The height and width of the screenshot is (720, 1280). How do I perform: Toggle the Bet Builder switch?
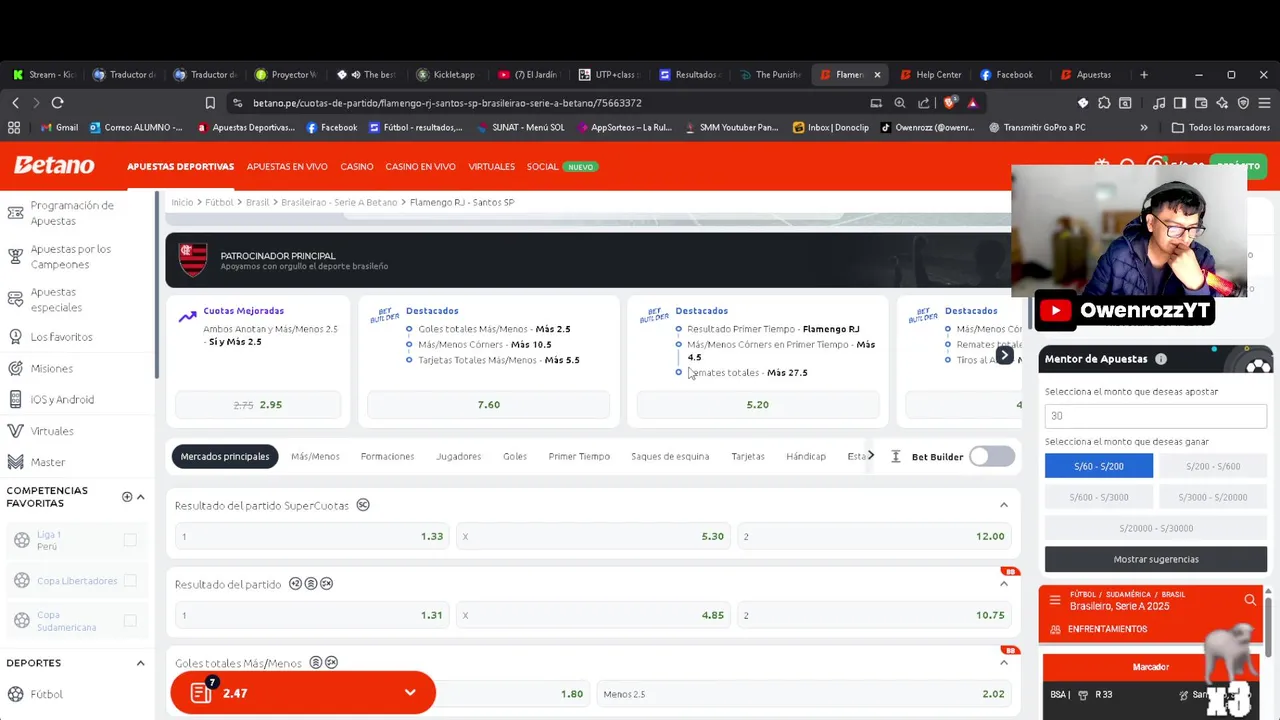[x=991, y=457]
